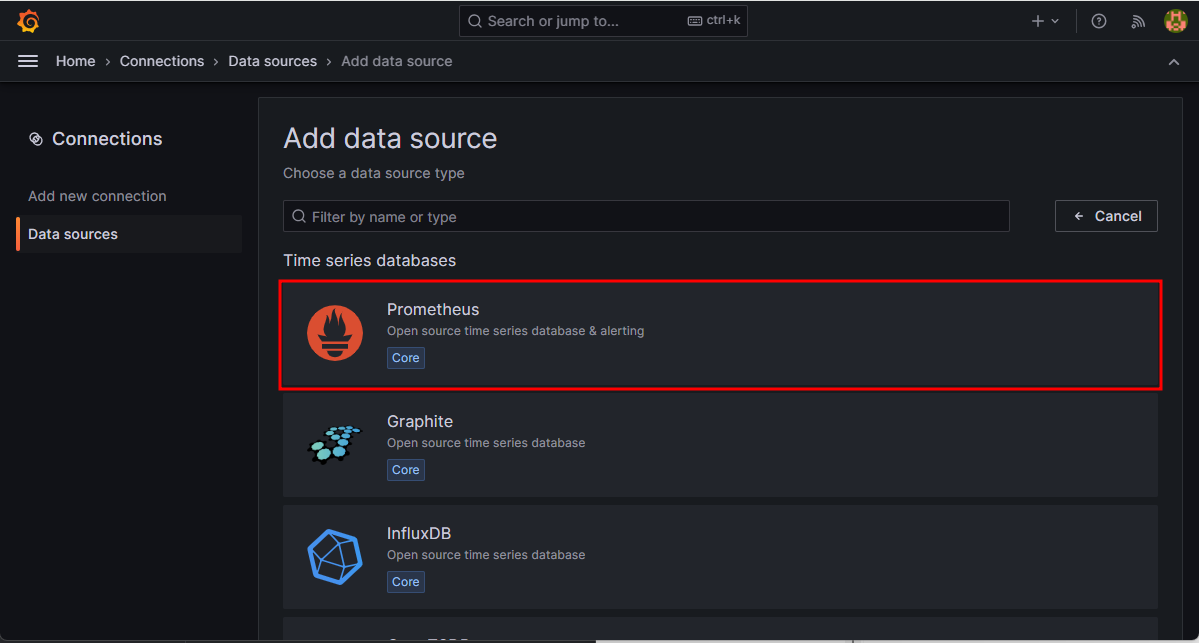Click Add data source breadcrumb text
The image size is (1199, 643).
coord(397,61)
